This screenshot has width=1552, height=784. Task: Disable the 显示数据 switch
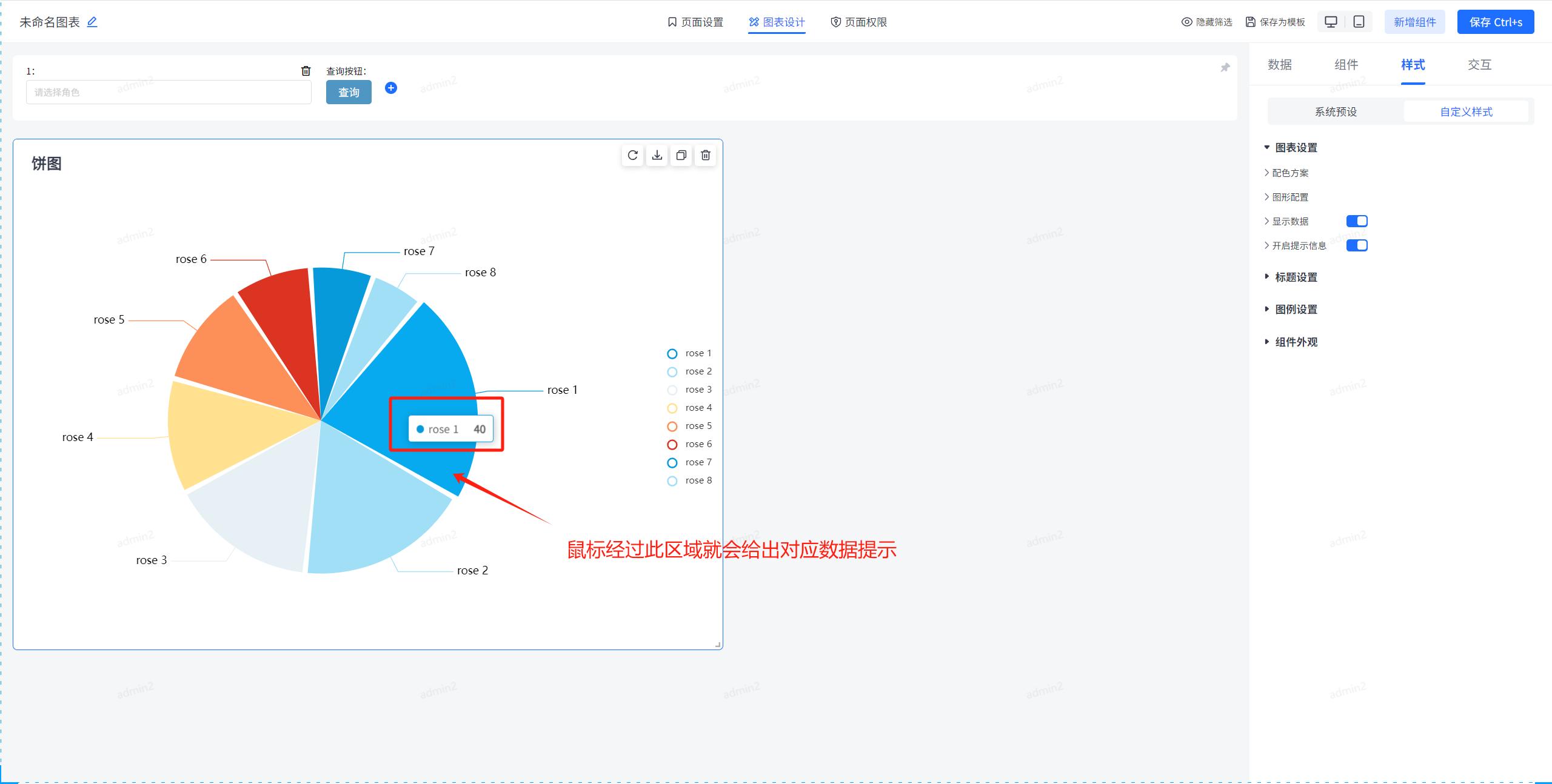(1357, 221)
